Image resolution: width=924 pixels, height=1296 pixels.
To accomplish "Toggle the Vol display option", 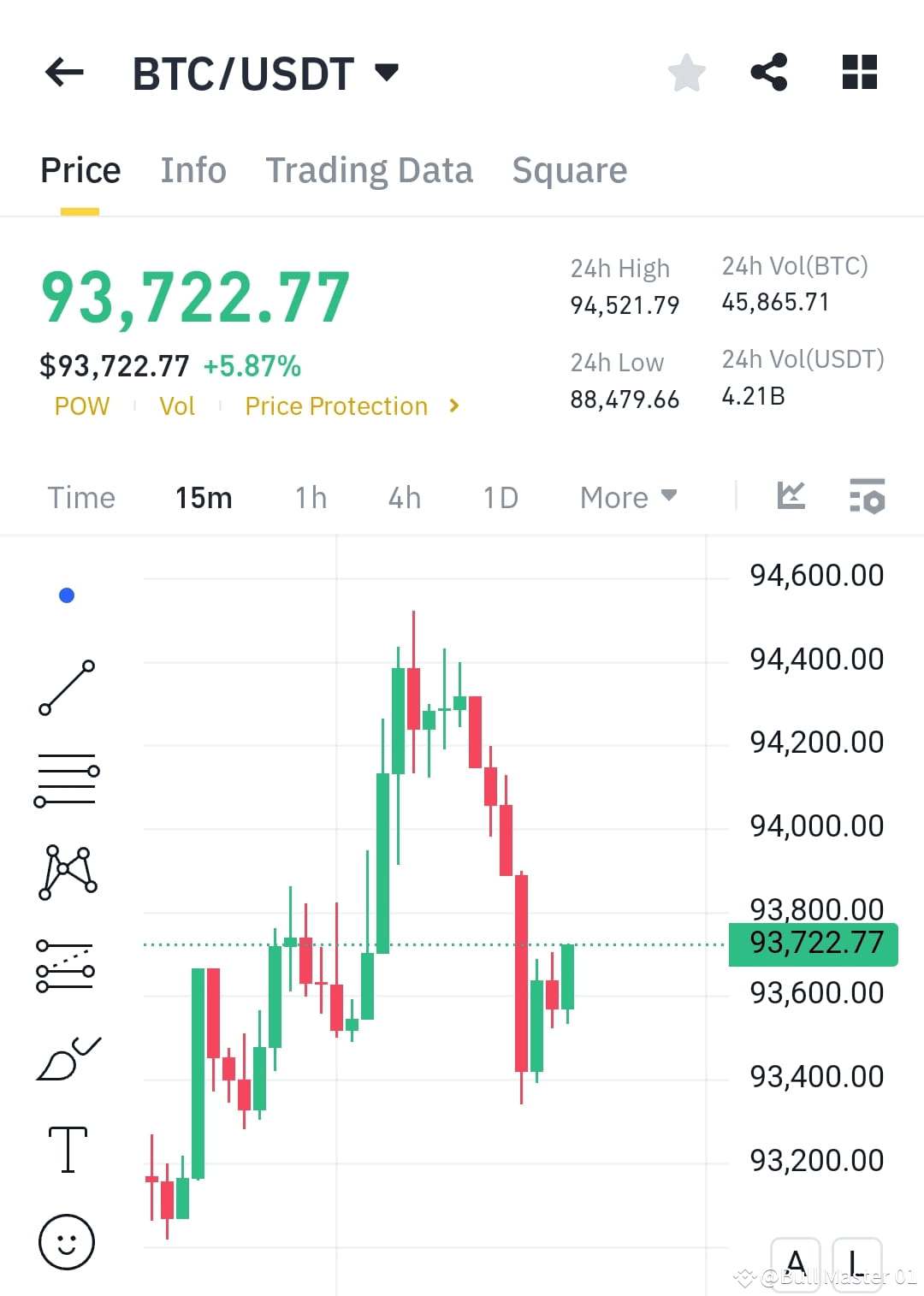I will coord(177,405).
